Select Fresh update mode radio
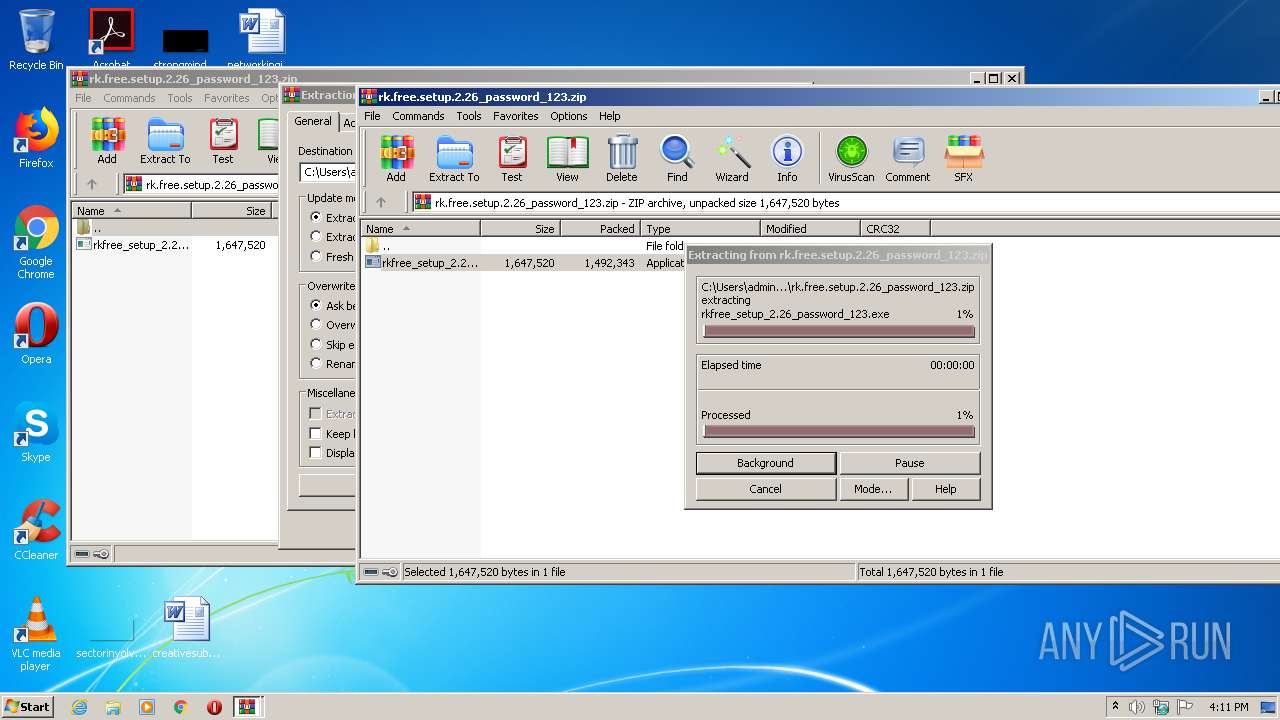This screenshot has width=1280, height=720. [x=316, y=256]
